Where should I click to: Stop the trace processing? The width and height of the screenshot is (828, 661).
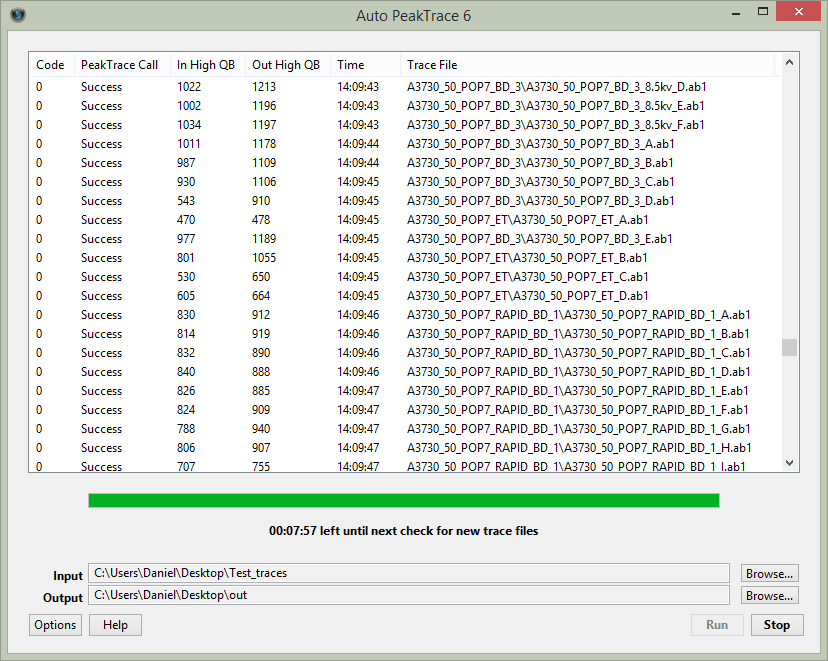(777, 625)
